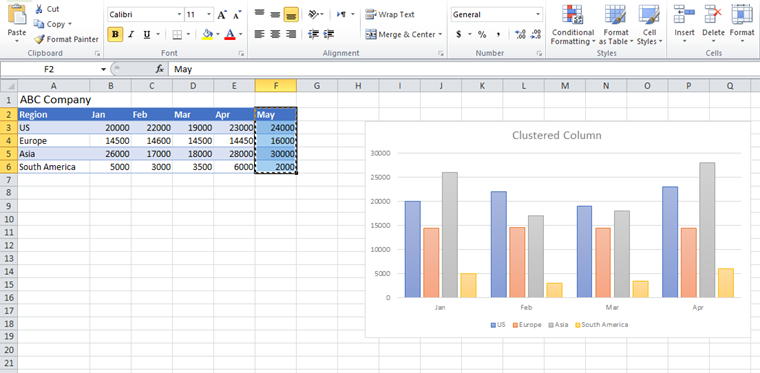Screen dimensions: 760x373
Task: Click Merge & Center
Action: [400, 34]
